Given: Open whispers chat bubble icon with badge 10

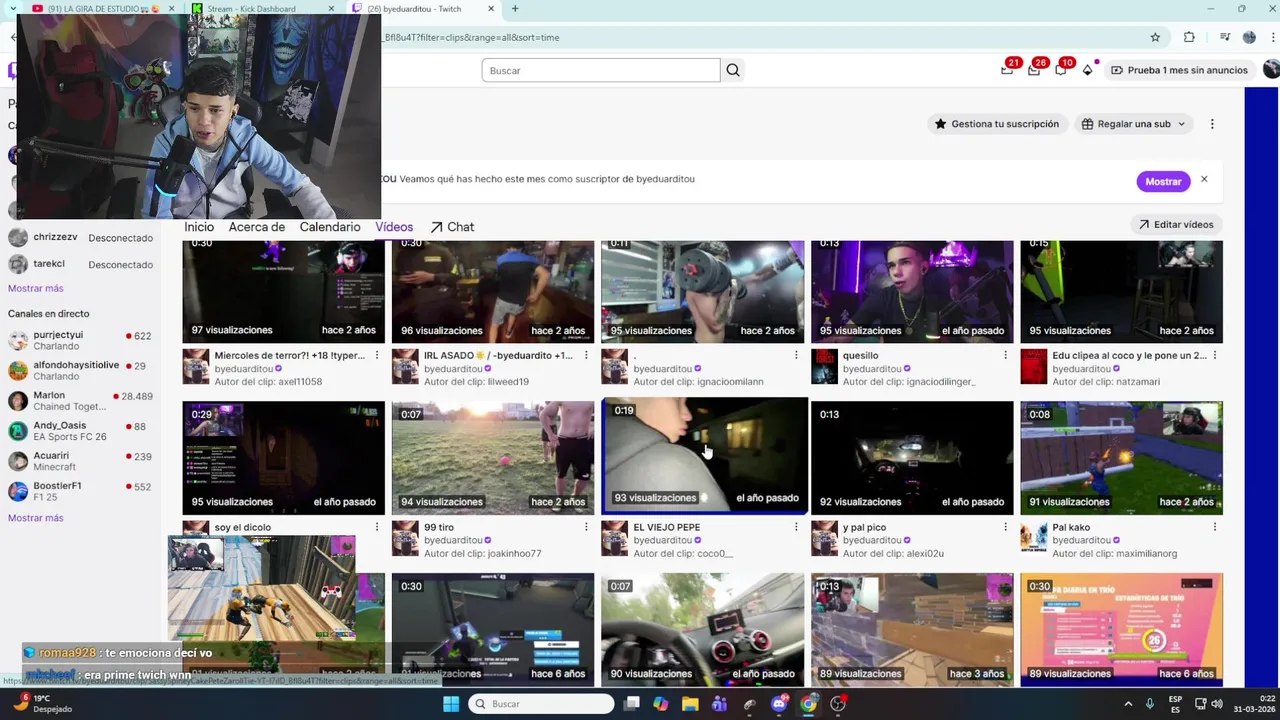Looking at the screenshot, I should (1060, 70).
